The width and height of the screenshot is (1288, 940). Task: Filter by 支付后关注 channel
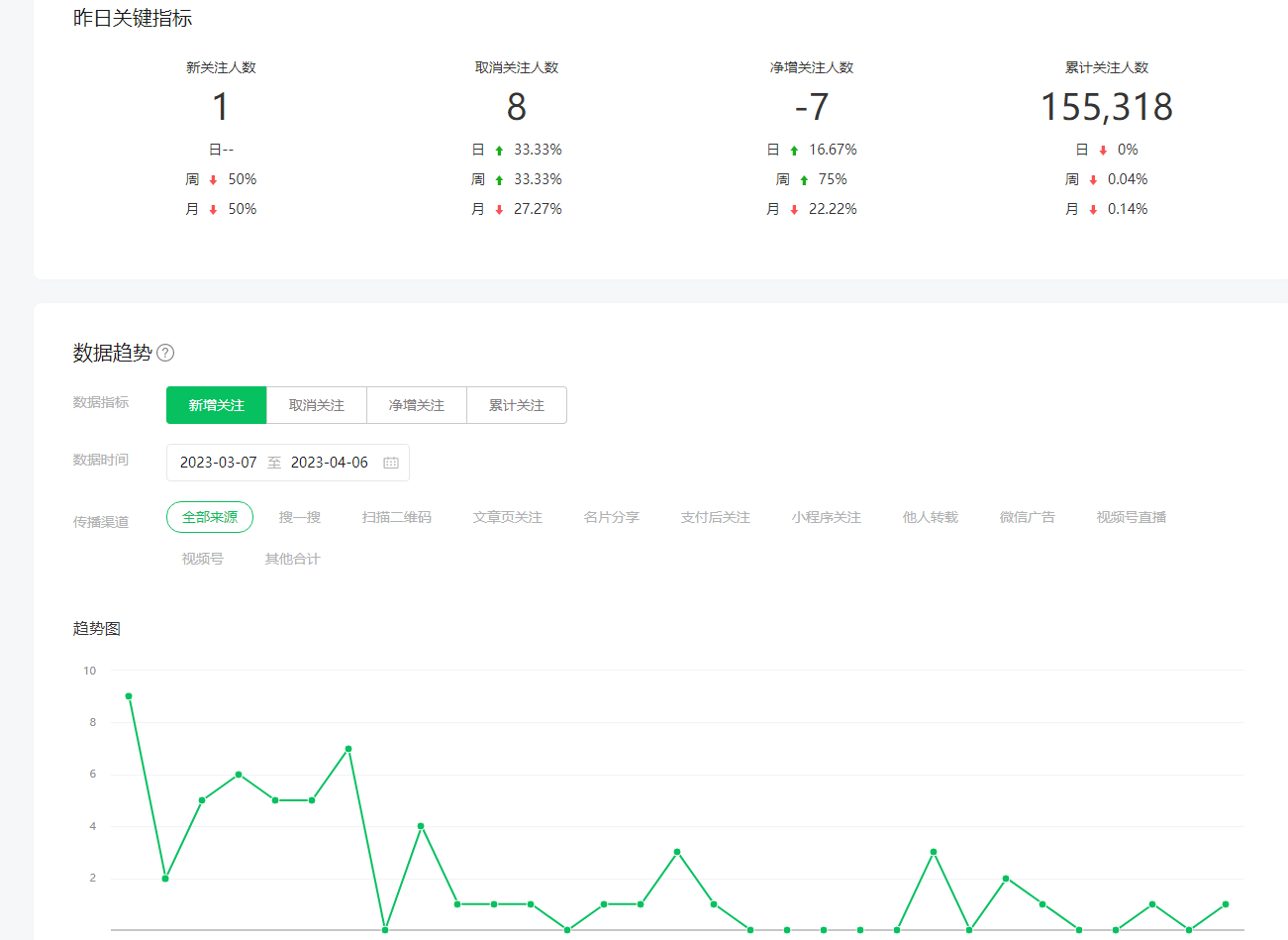(x=716, y=517)
